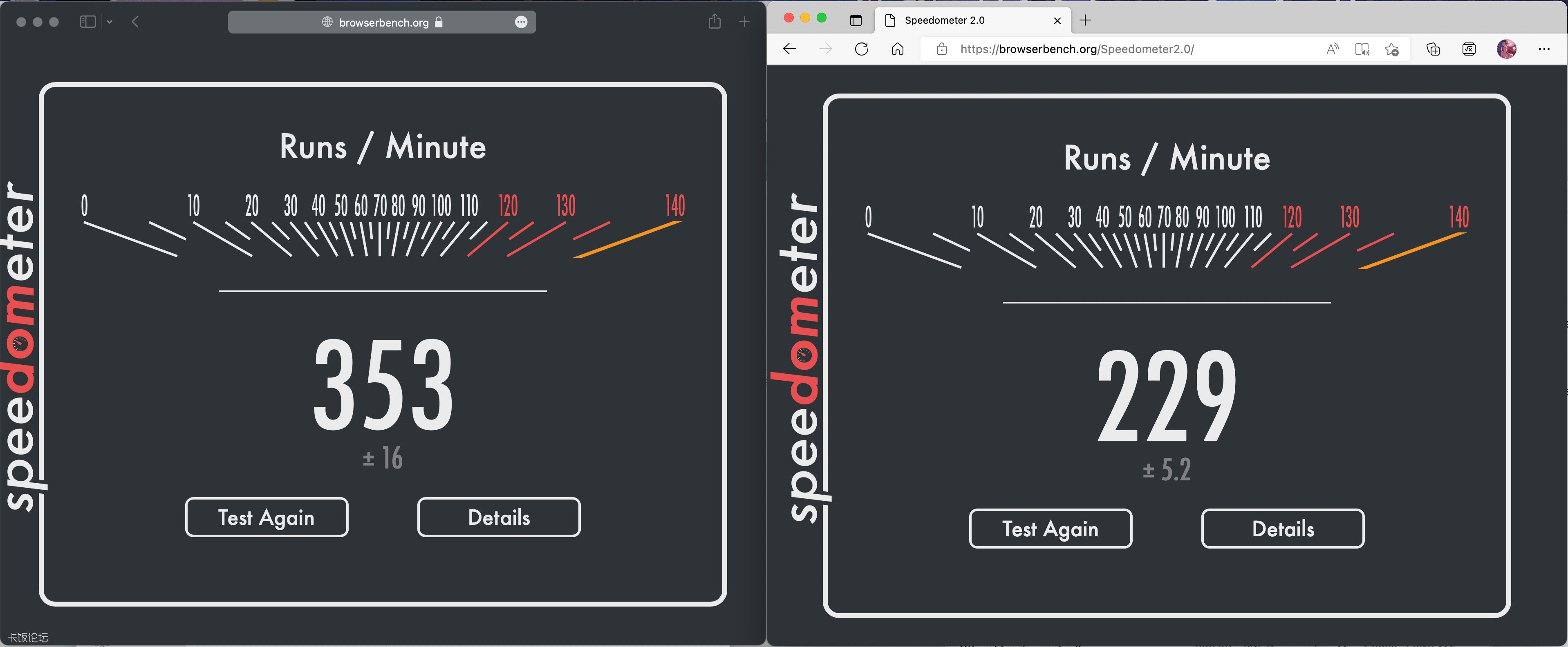Click the 229 score in Edge
Viewport: 1568px width, 647px height.
click(x=1167, y=396)
